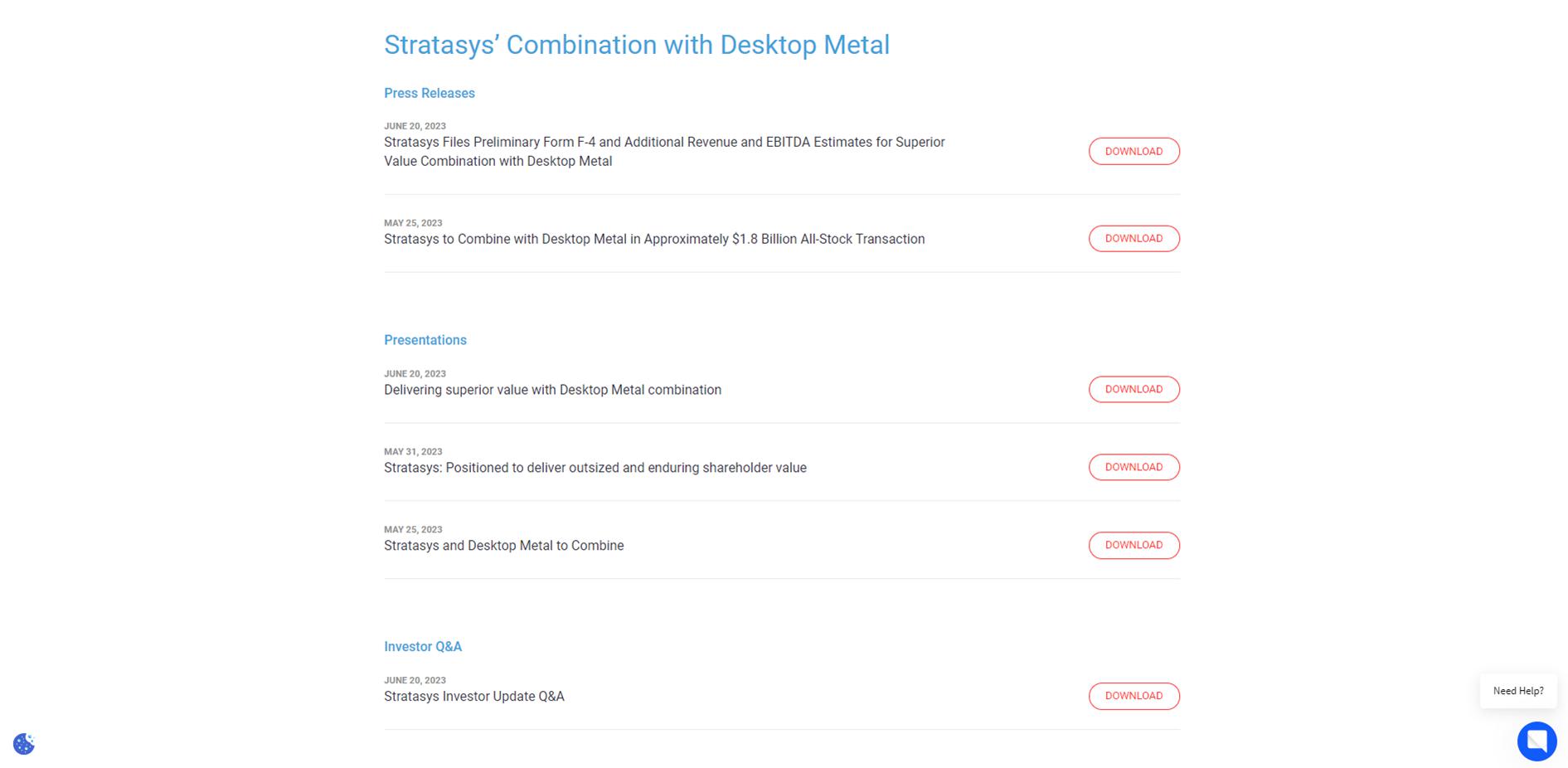This screenshot has height=768, width=1568.
Task: Download Stratasys and Desktop Metal to Combine
Action: [1134, 545]
